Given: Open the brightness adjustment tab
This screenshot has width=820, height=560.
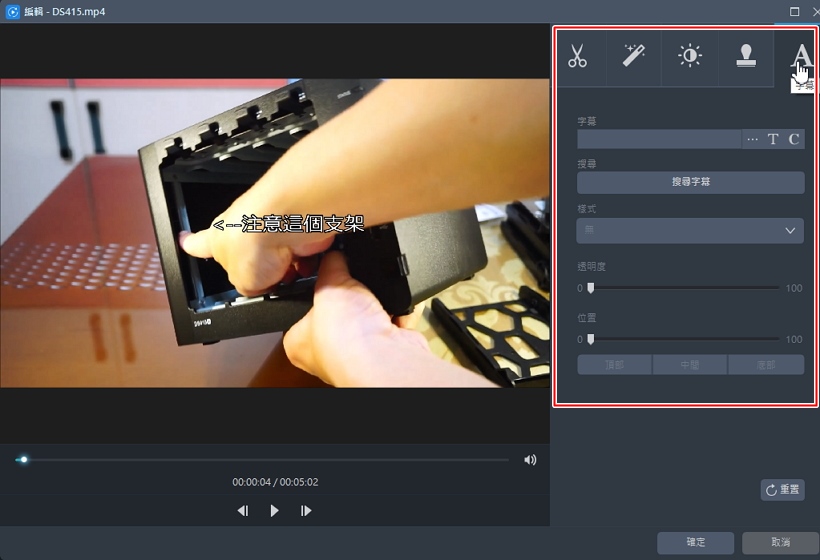Looking at the screenshot, I should point(689,57).
